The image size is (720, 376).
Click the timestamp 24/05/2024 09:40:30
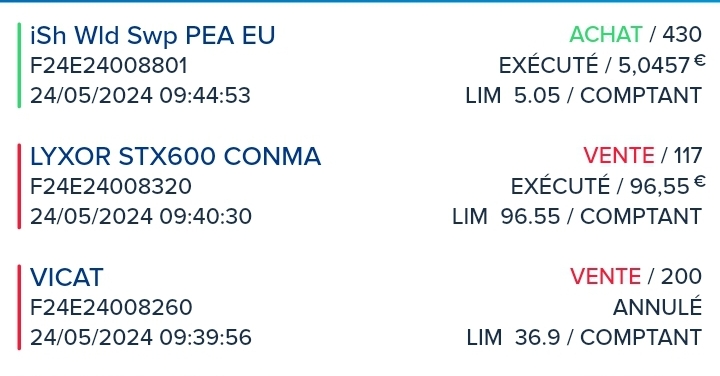coord(141,216)
